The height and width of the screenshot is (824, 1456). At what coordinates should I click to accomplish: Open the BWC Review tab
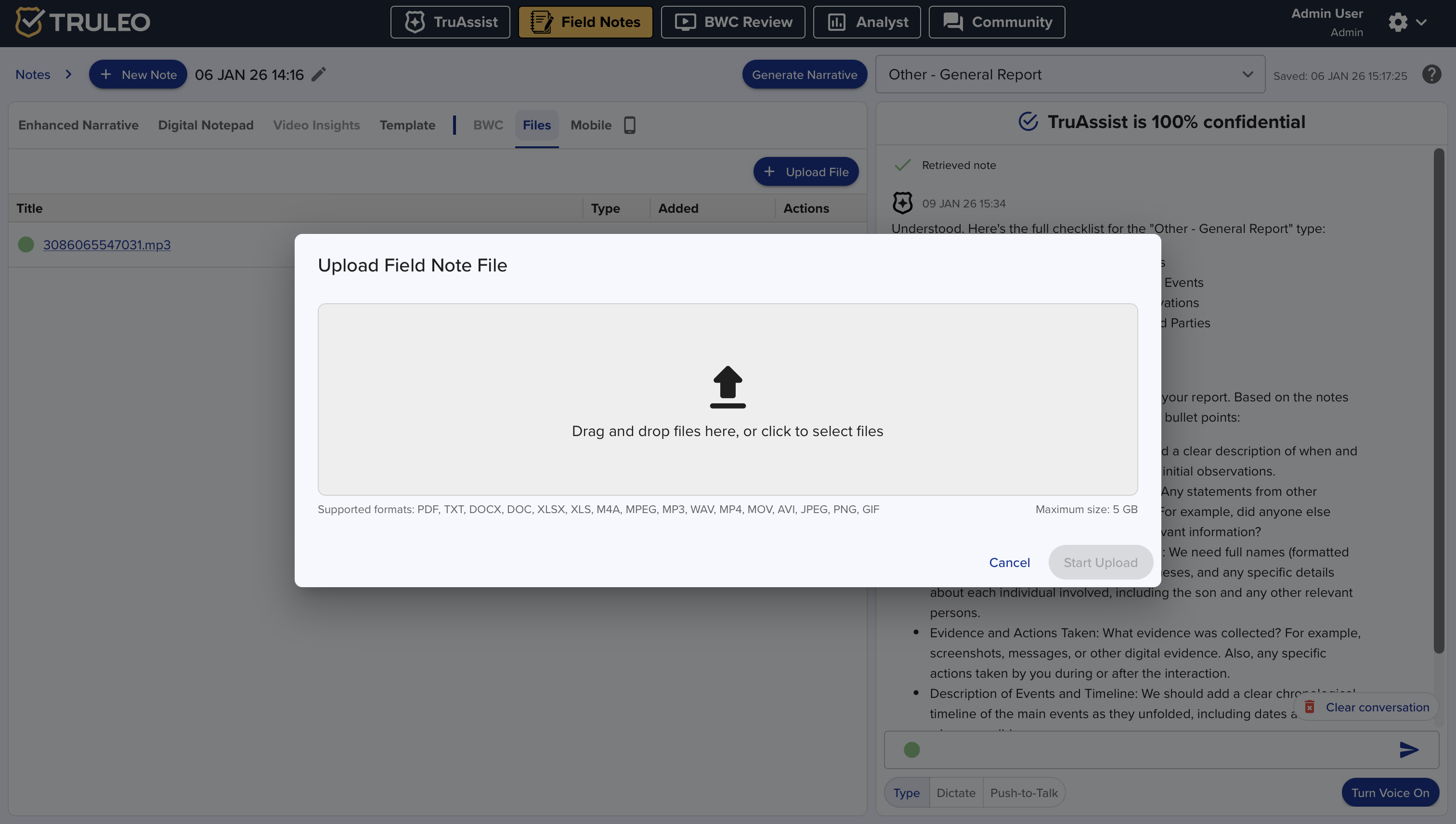(x=732, y=22)
